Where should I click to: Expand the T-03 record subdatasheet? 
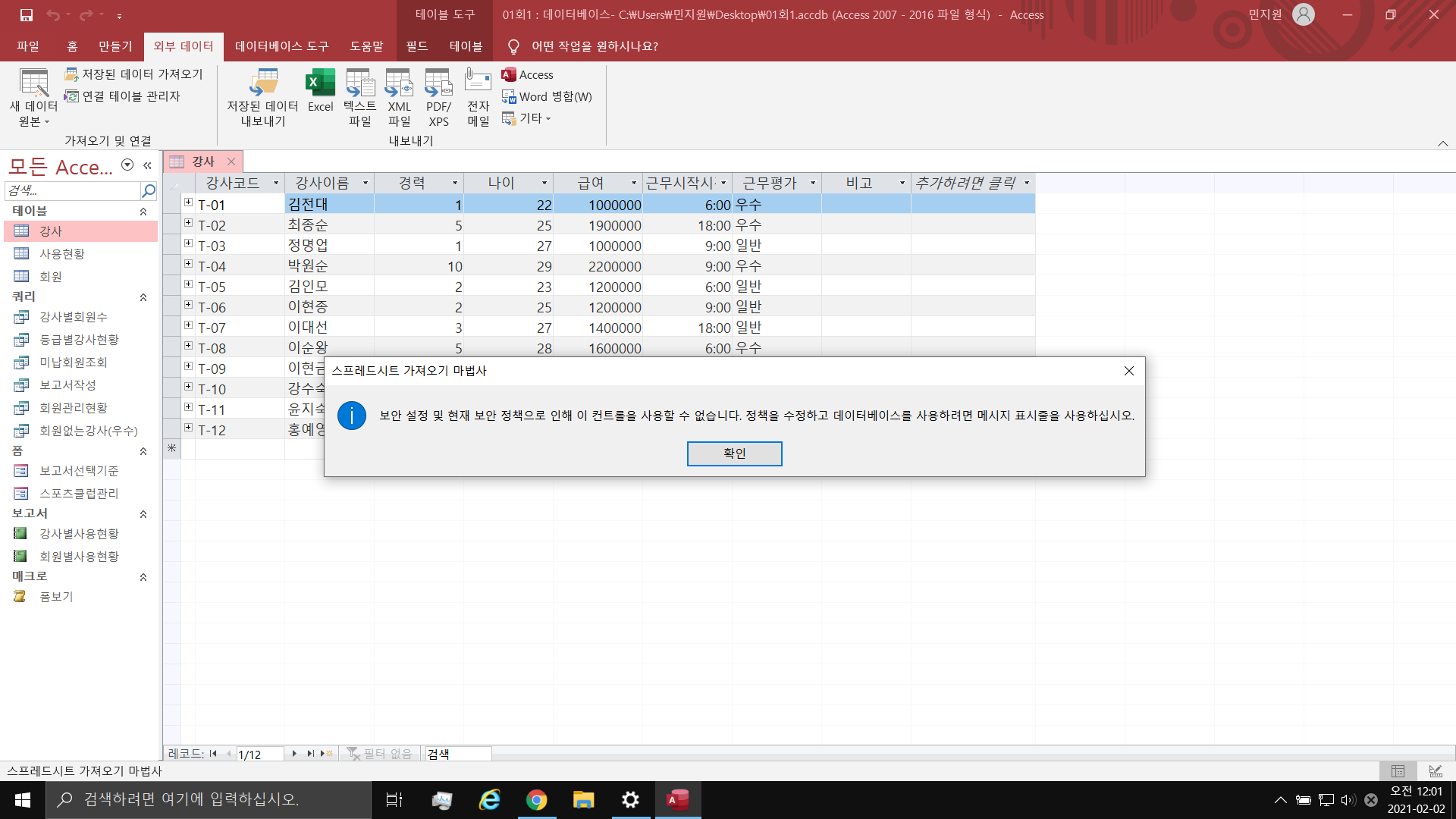click(188, 243)
